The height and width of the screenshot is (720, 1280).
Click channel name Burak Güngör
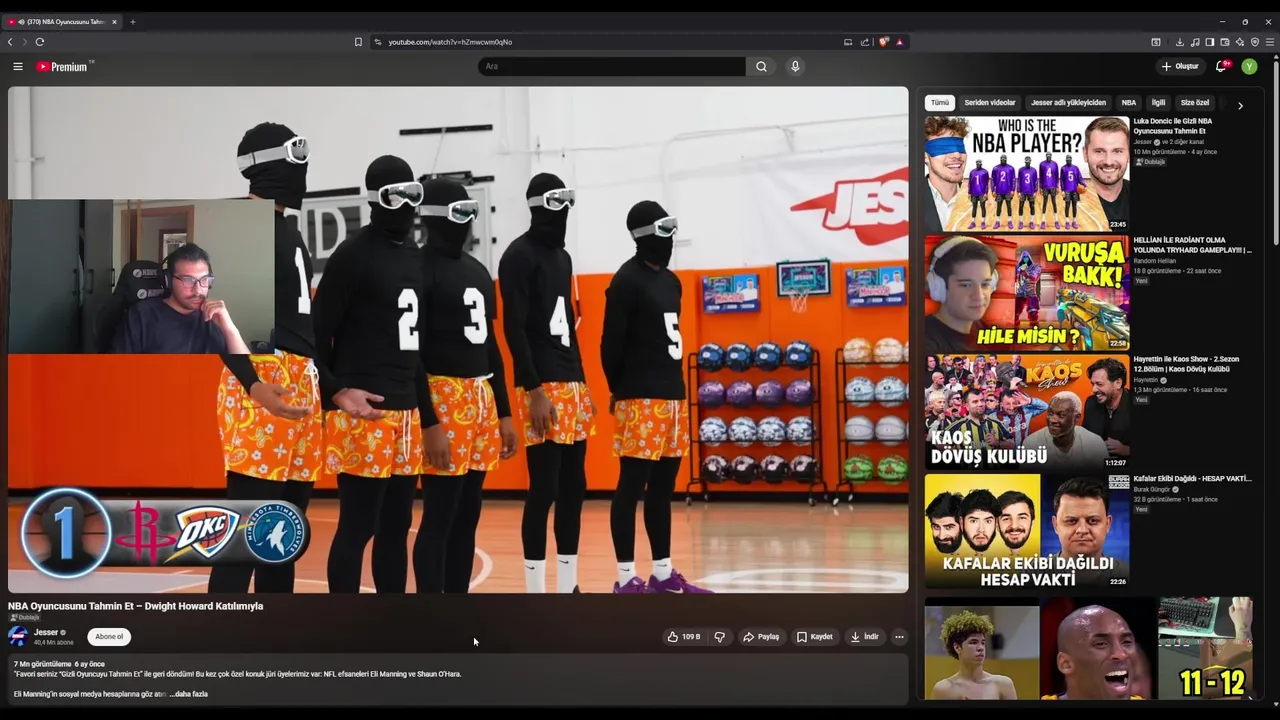pos(1151,490)
